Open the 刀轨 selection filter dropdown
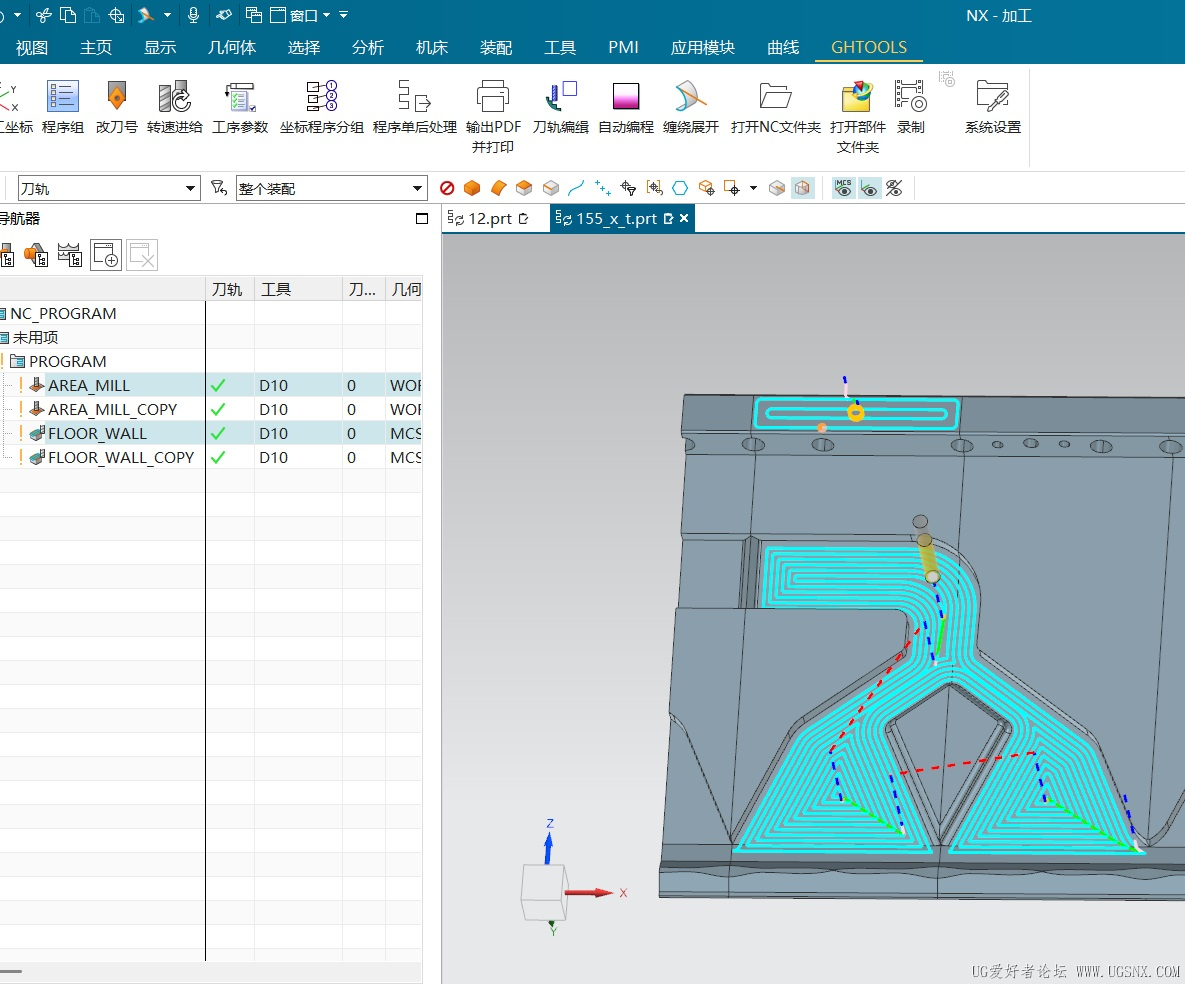The width and height of the screenshot is (1185, 984). pos(191,189)
